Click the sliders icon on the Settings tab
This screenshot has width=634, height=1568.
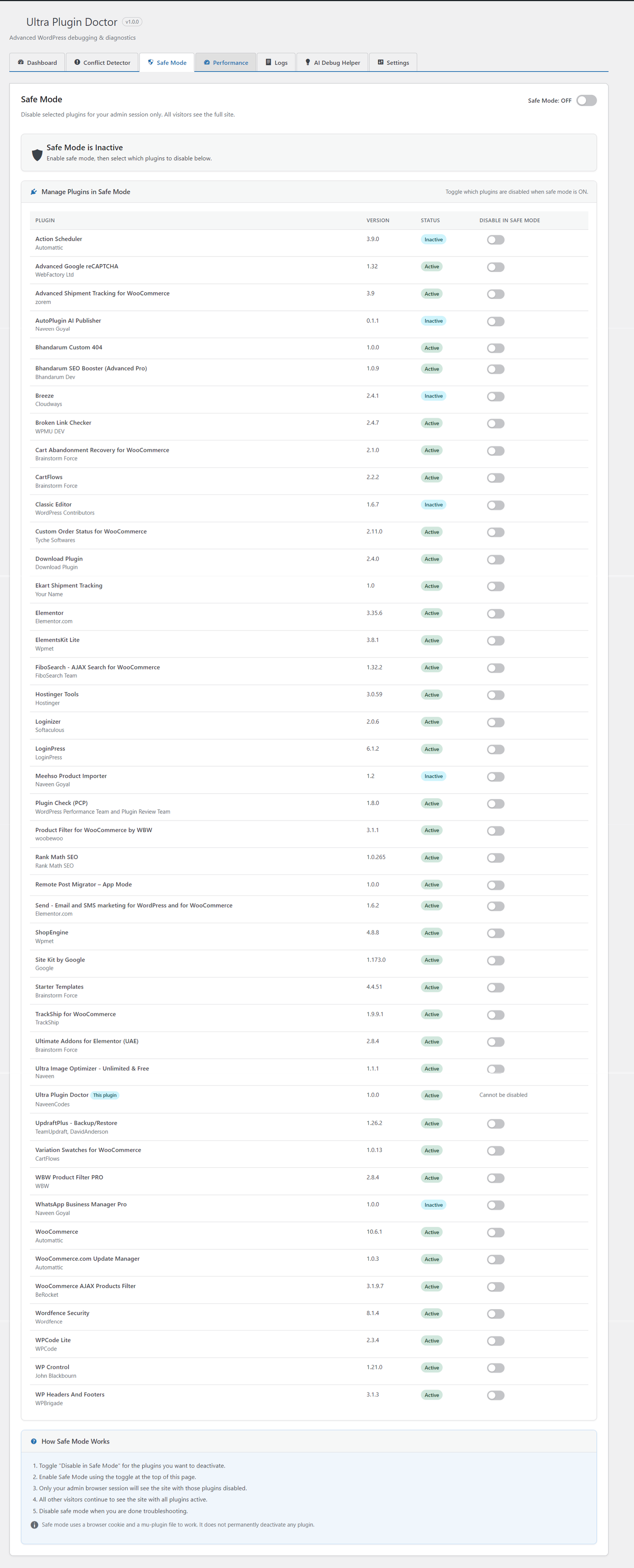click(x=380, y=62)
